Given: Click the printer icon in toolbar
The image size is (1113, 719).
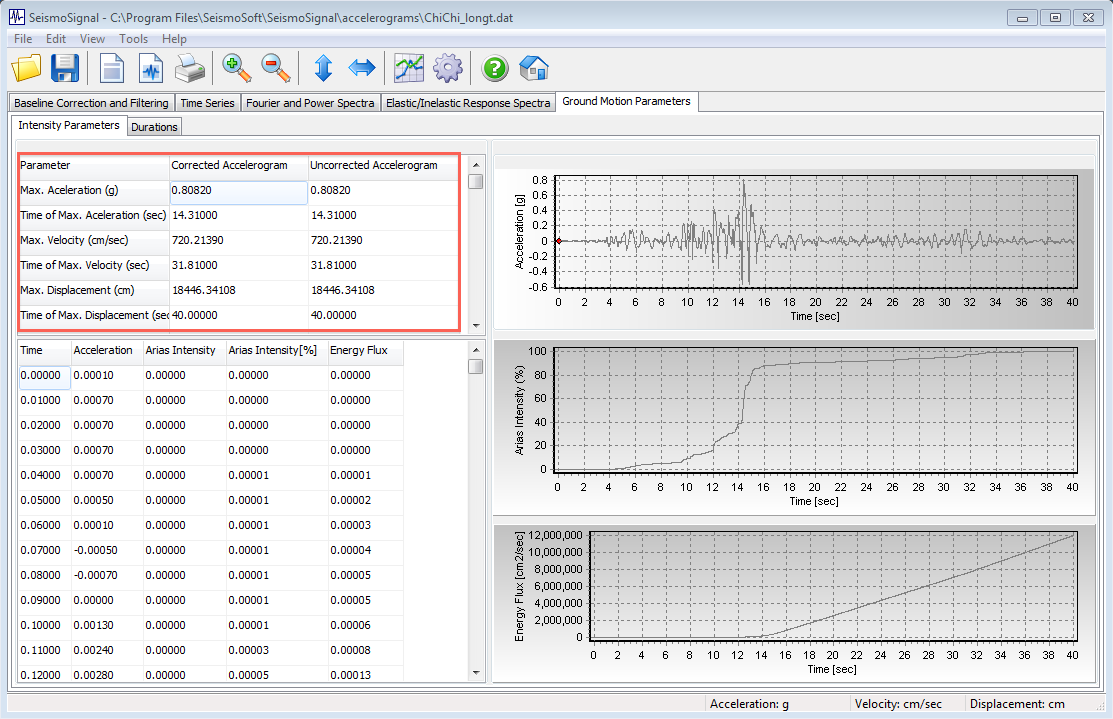Looking at the screenshot, I should click(190, 69).
